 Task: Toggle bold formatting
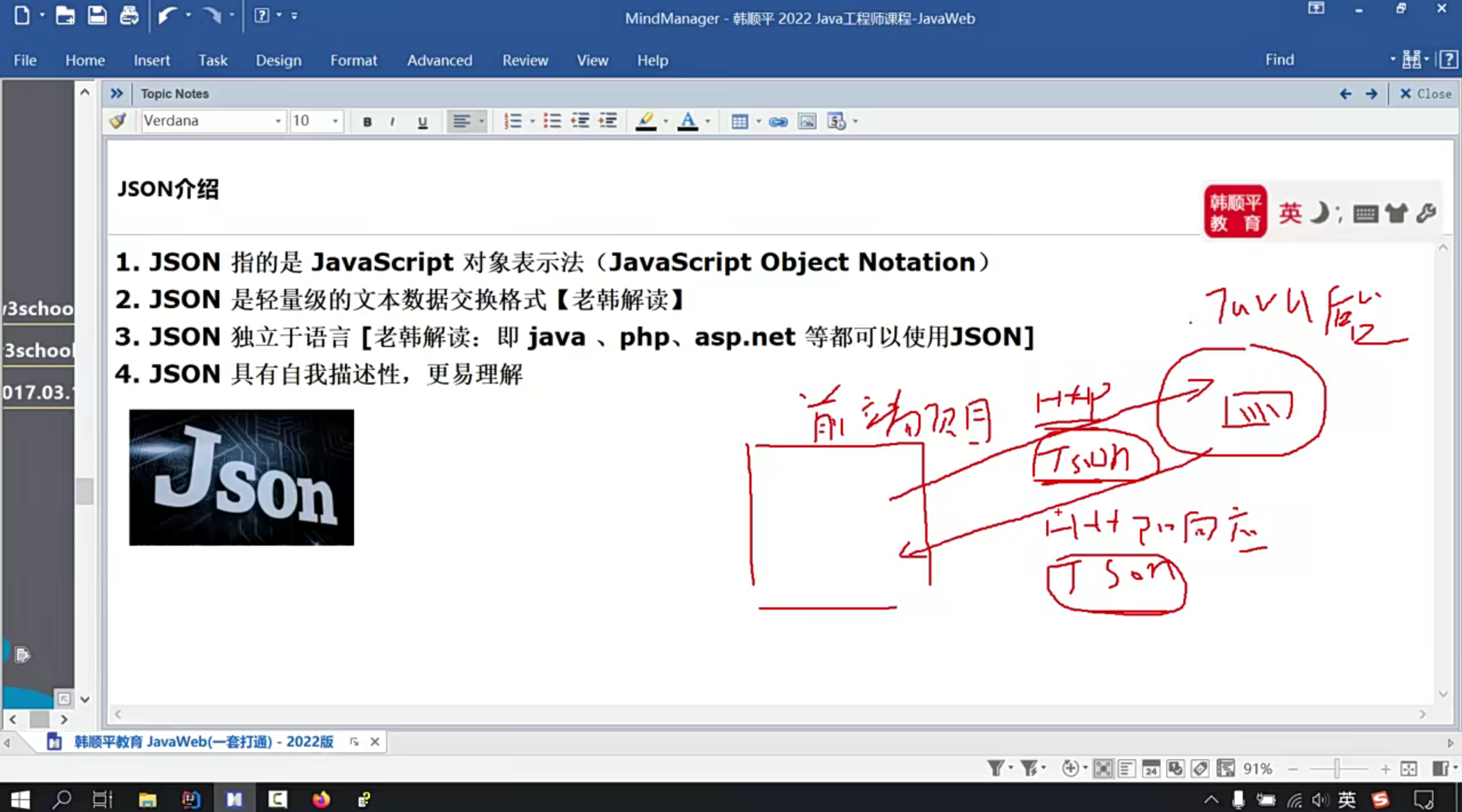[x=367, y=121]
